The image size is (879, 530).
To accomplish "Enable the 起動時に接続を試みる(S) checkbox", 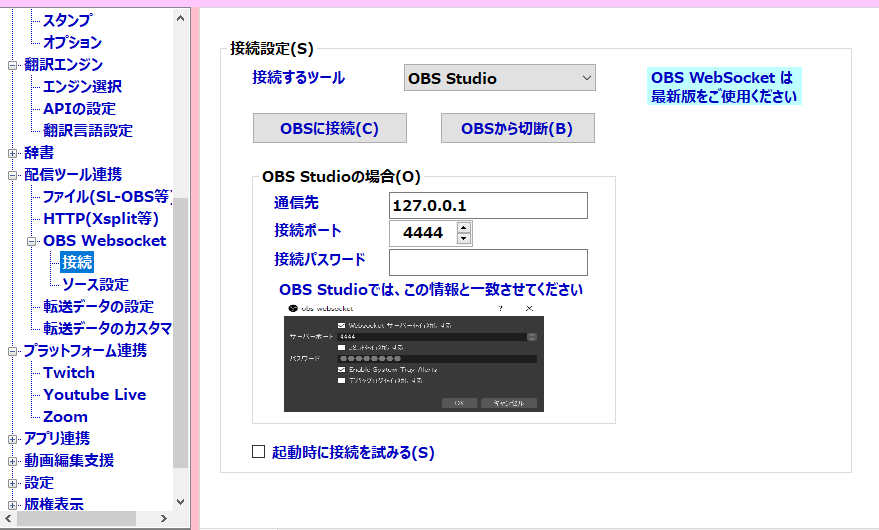I will pyautogui.click(x=258, y=452).
